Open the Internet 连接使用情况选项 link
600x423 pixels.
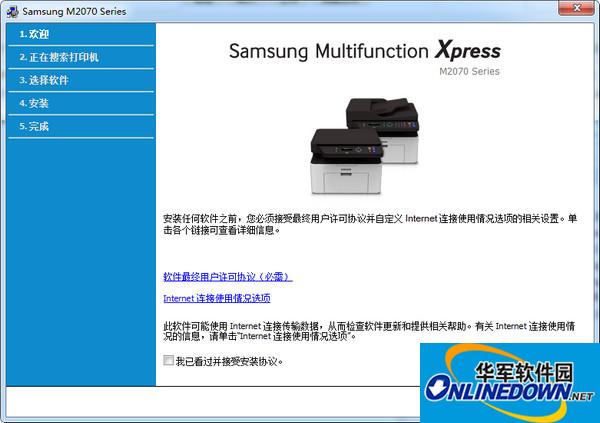coord(217,298)
